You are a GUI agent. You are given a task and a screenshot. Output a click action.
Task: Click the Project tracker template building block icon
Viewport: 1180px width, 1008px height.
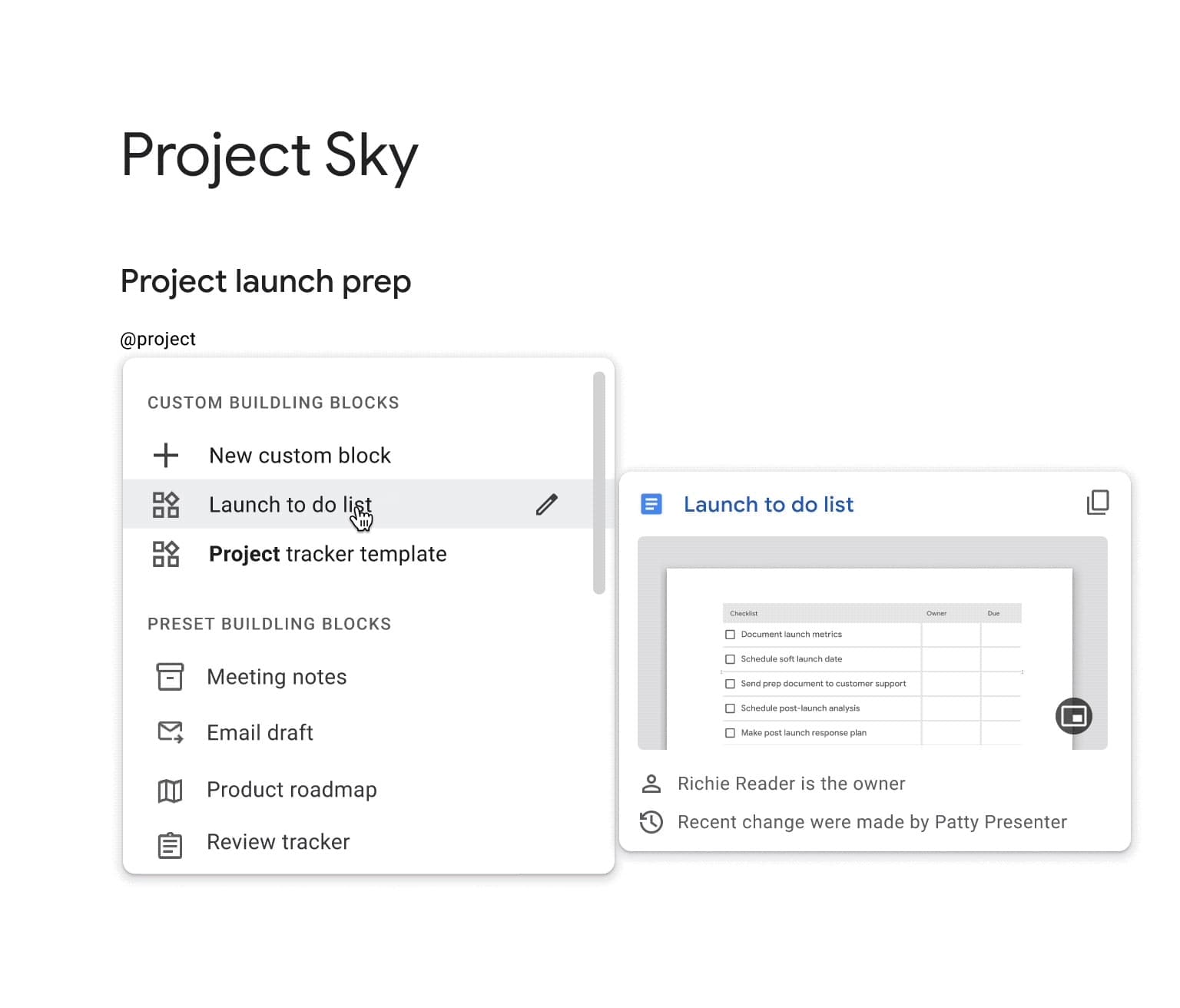tap(165, 554)
